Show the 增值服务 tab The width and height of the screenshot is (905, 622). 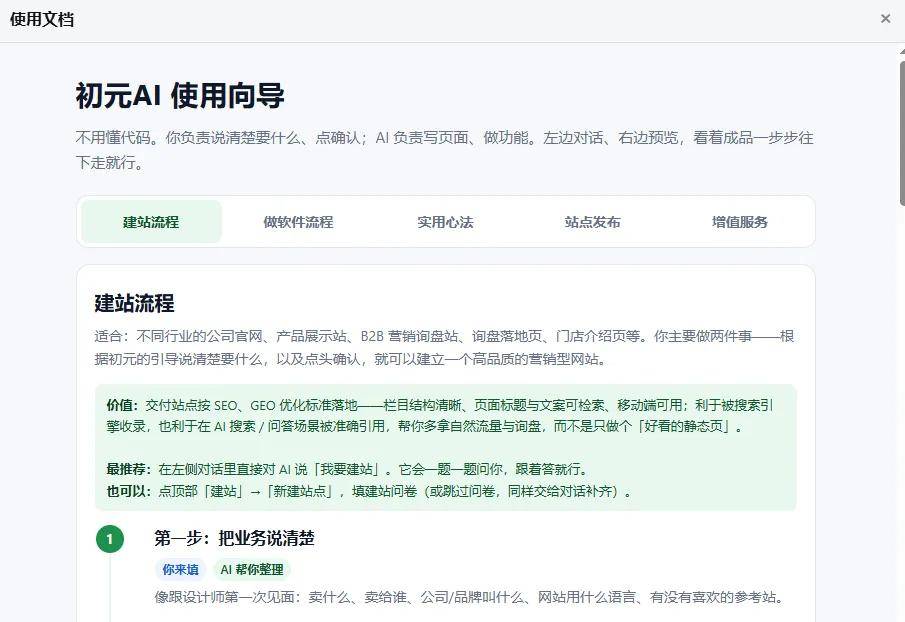click(740, 222)
